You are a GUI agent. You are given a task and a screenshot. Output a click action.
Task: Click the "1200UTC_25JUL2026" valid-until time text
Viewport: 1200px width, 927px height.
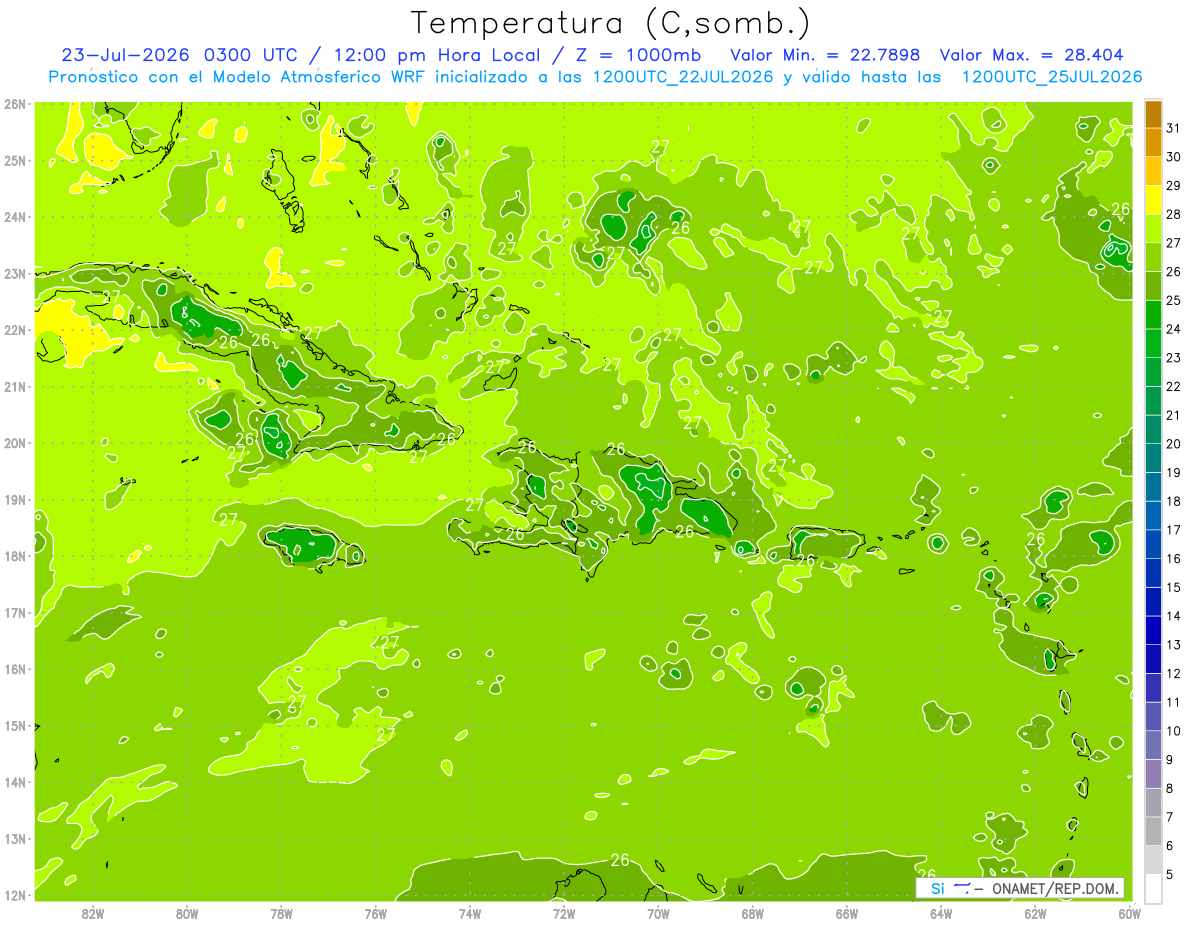tap(1051, 77)
